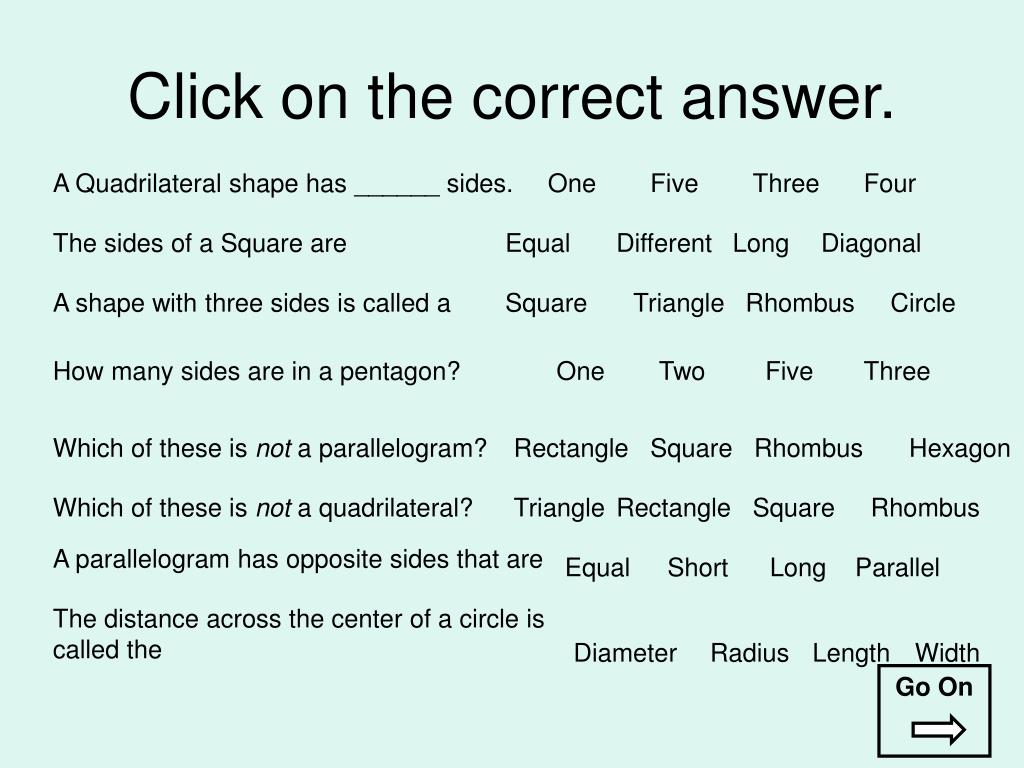Click "Parallel" for parallelogram opposite sides
This screenshot has height=768, width=1024.
point(897,568)
